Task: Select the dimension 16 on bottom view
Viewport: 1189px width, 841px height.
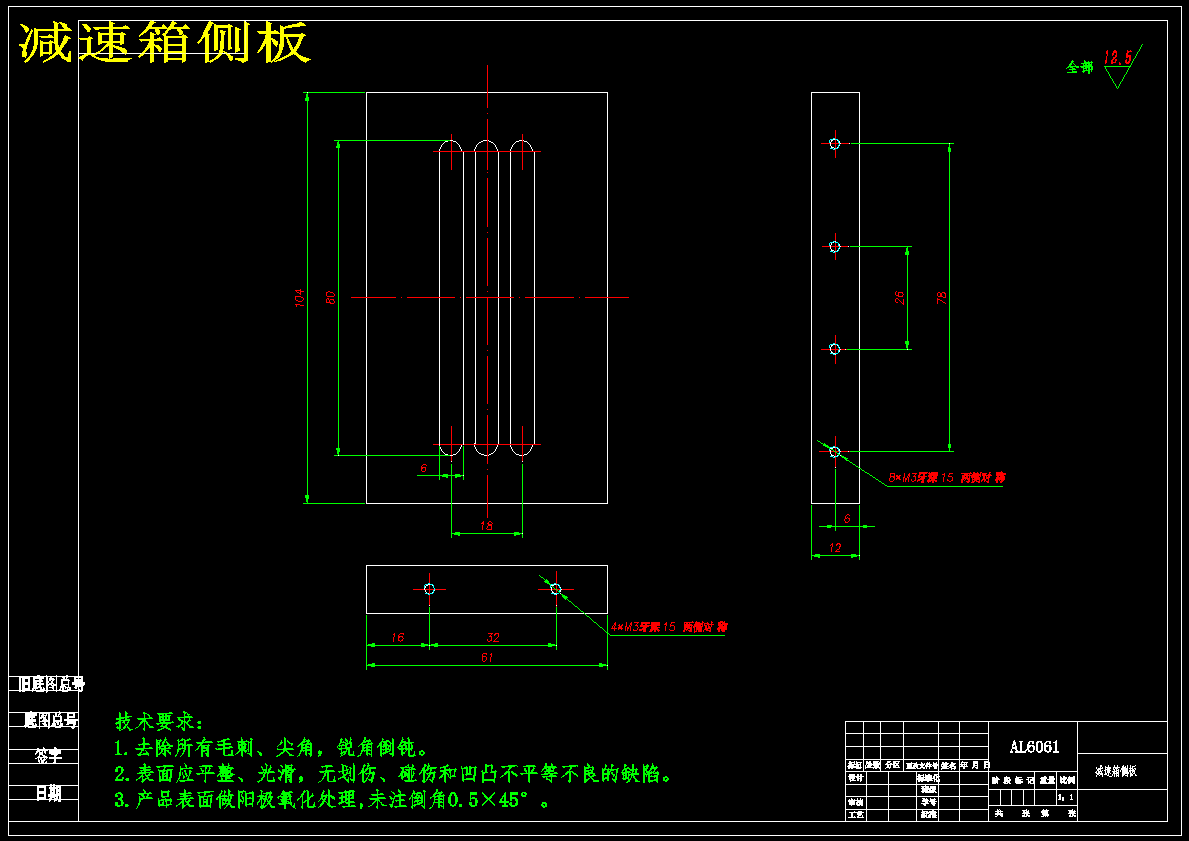Action: pos(398,638)
